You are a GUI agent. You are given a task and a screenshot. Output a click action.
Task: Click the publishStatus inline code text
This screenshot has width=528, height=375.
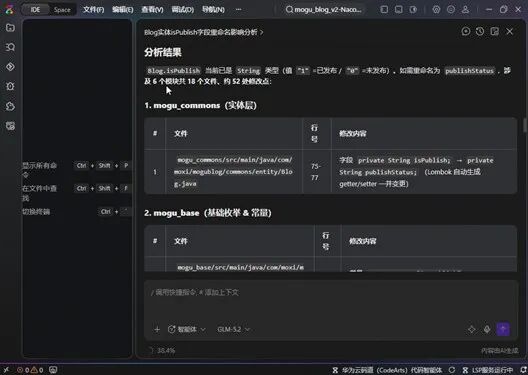469,71
